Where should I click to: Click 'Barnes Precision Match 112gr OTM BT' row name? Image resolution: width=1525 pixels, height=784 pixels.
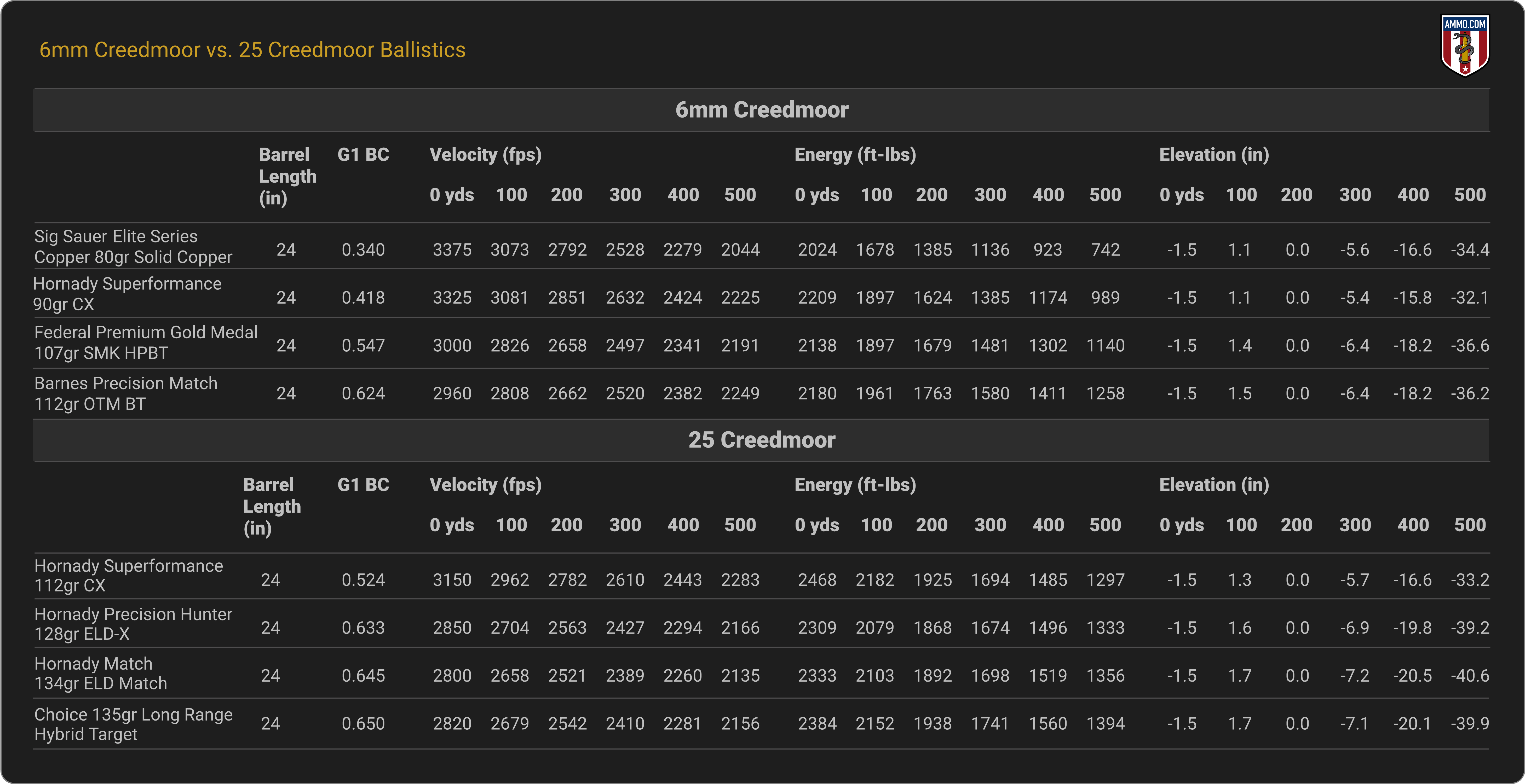(125, 393)
